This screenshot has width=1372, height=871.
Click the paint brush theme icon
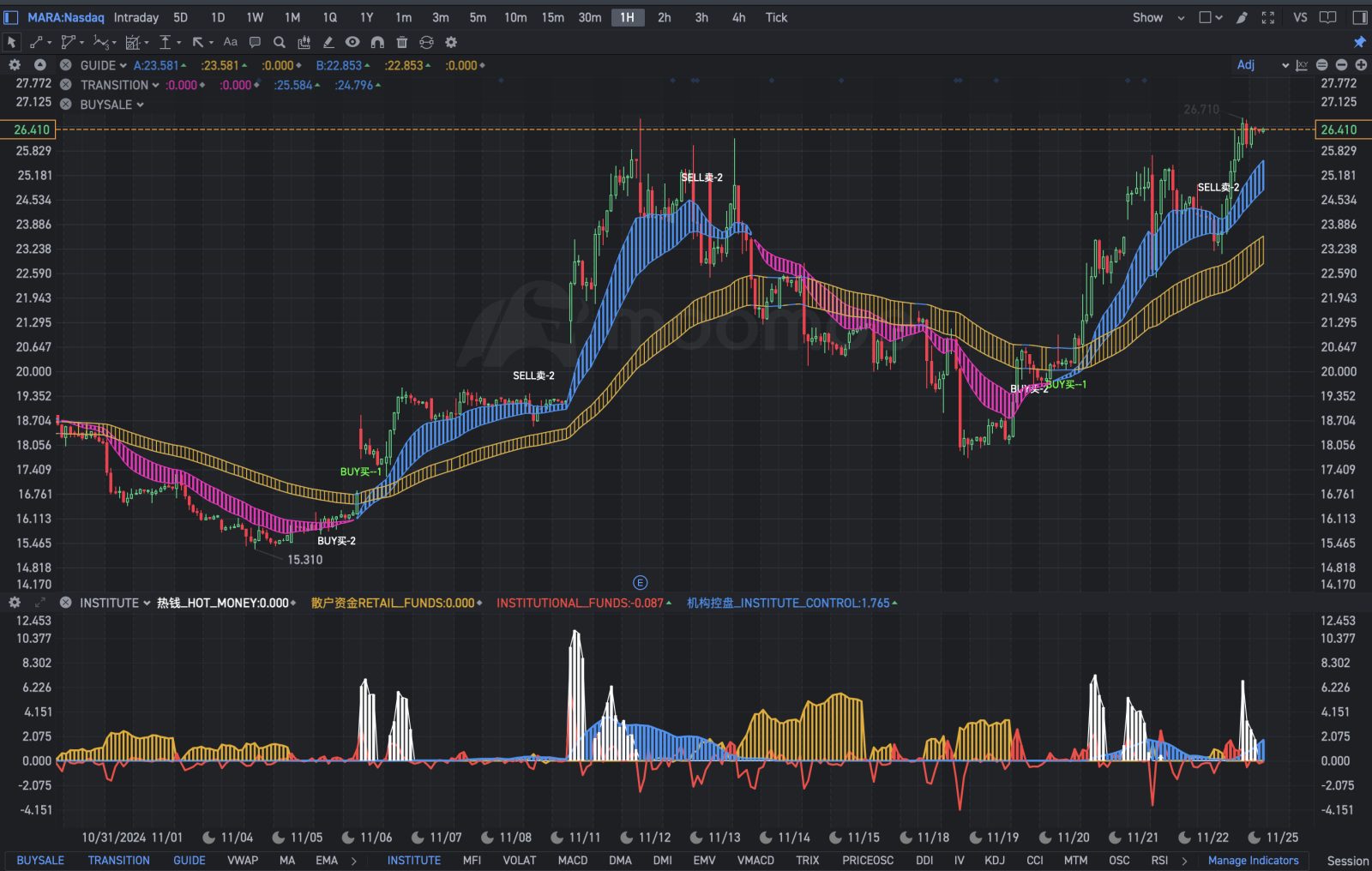1242,17
